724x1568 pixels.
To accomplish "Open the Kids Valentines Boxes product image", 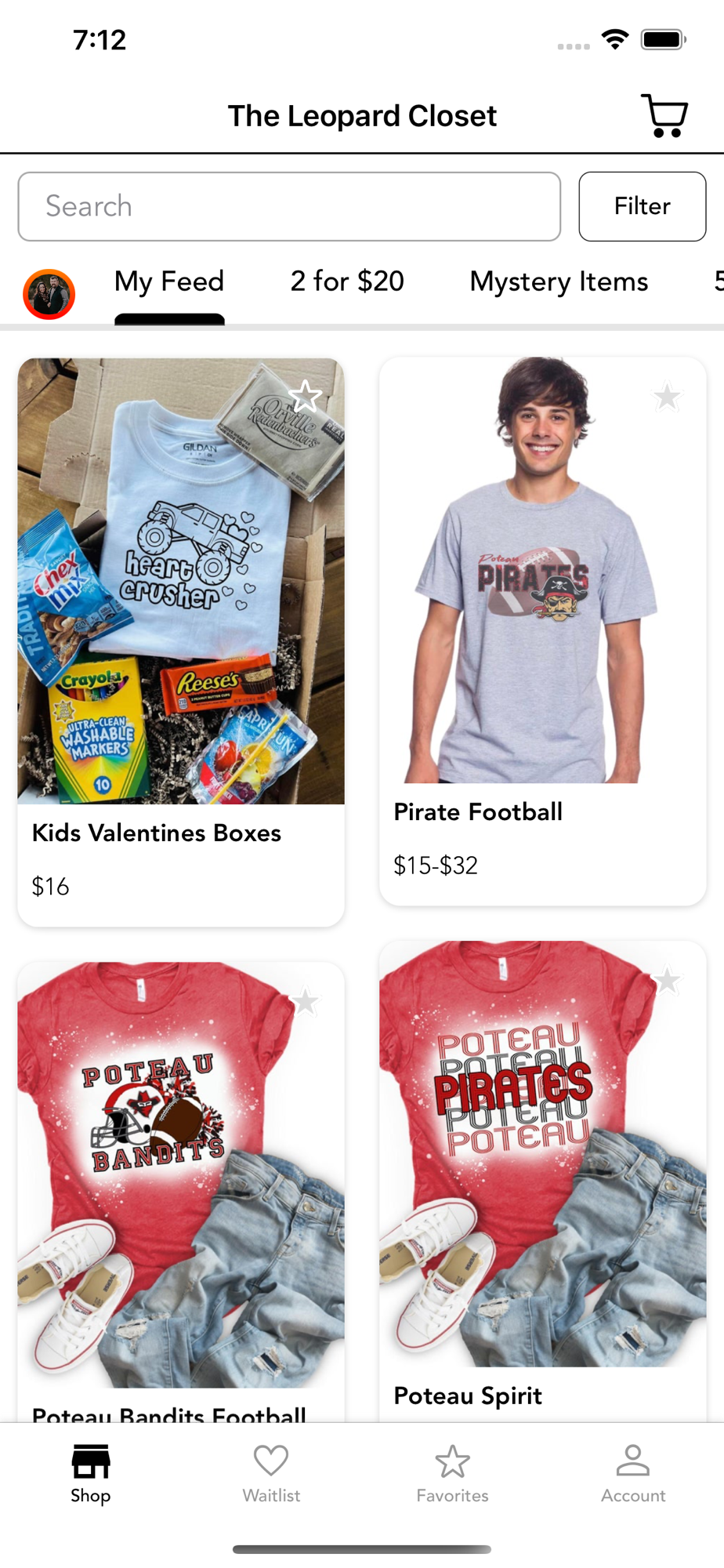I will click(181, 581).
